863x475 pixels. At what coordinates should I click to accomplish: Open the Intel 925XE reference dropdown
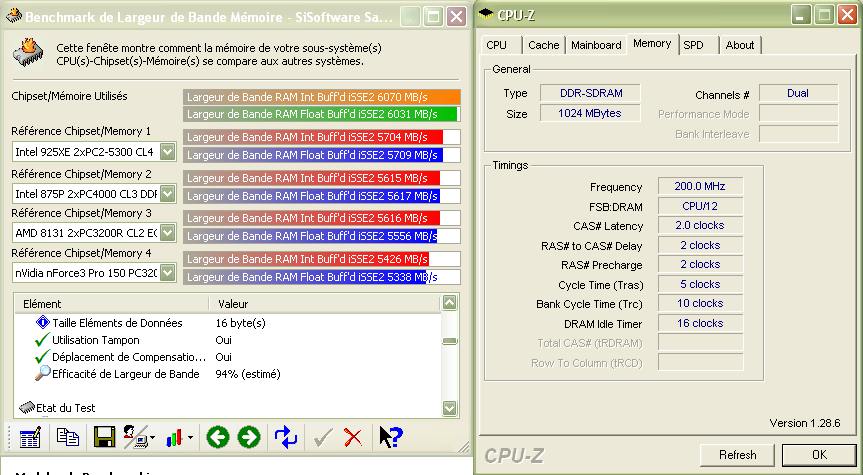(167, 151)
